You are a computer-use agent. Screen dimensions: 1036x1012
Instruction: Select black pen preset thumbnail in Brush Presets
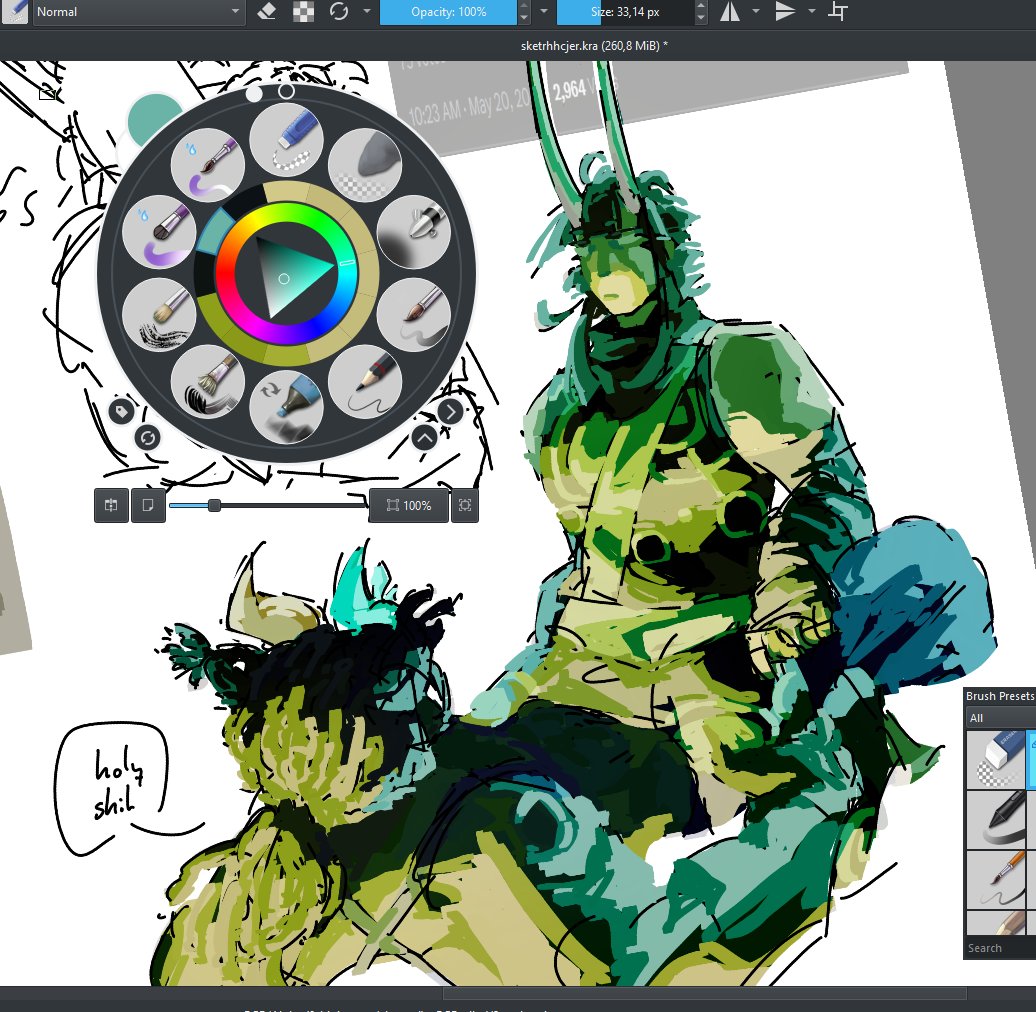coord(996,820)
